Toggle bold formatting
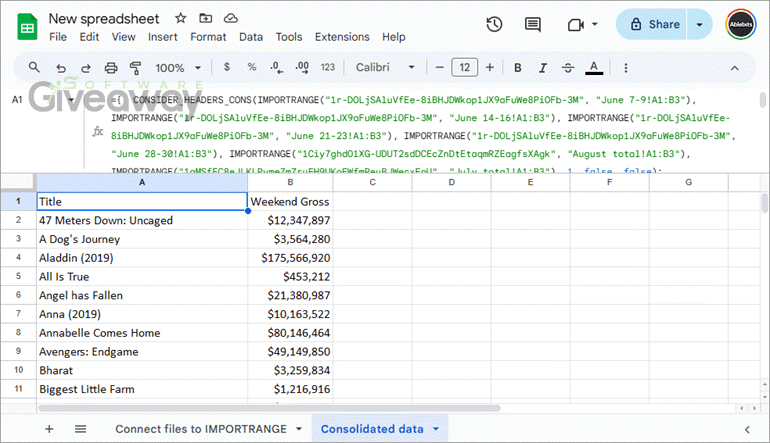Screen dimensions: 770x443 pyautogui.click(x=518, y=68)
